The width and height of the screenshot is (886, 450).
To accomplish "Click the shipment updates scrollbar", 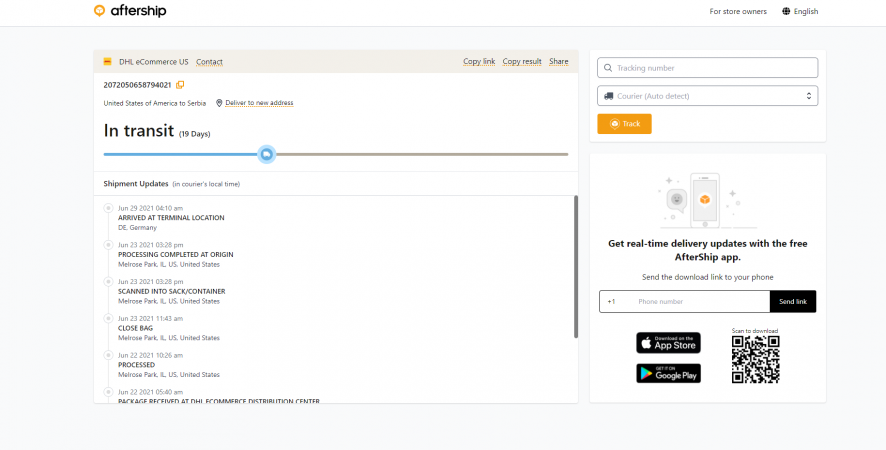I will 576,267.
